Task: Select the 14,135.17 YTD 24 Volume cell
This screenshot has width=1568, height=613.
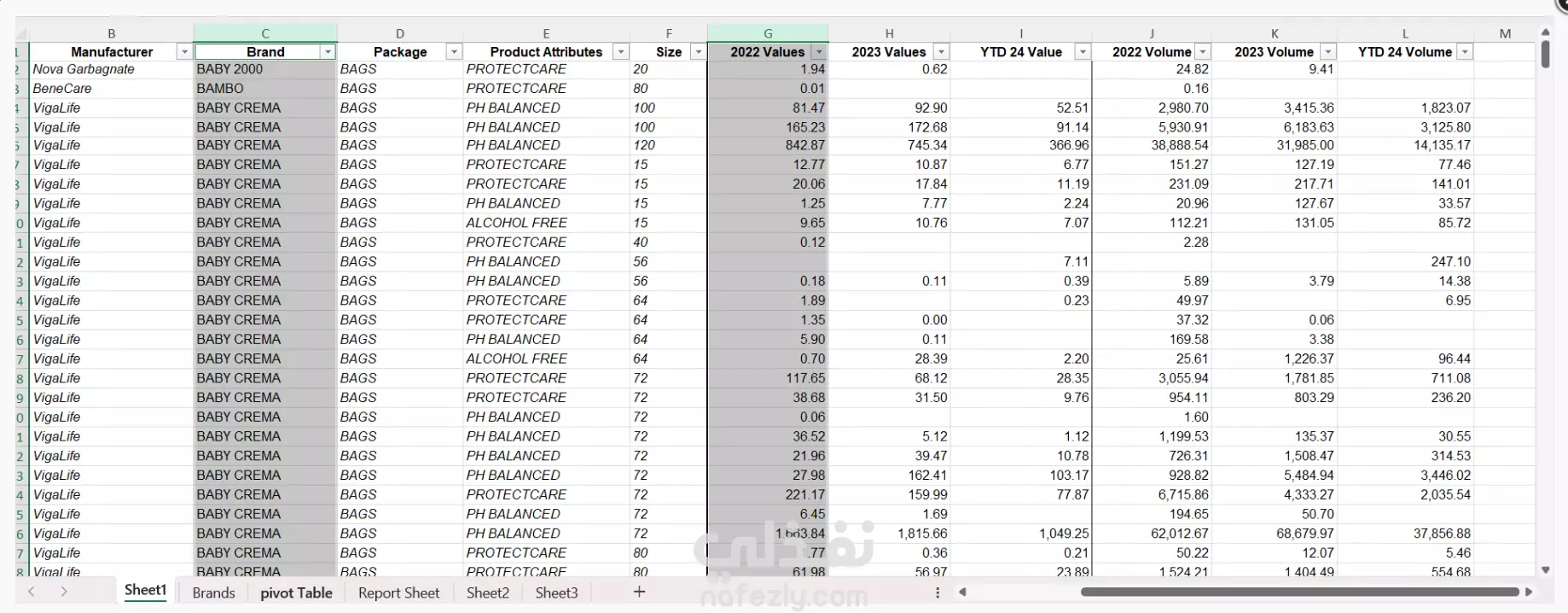Action: (x=1405, y=145)
